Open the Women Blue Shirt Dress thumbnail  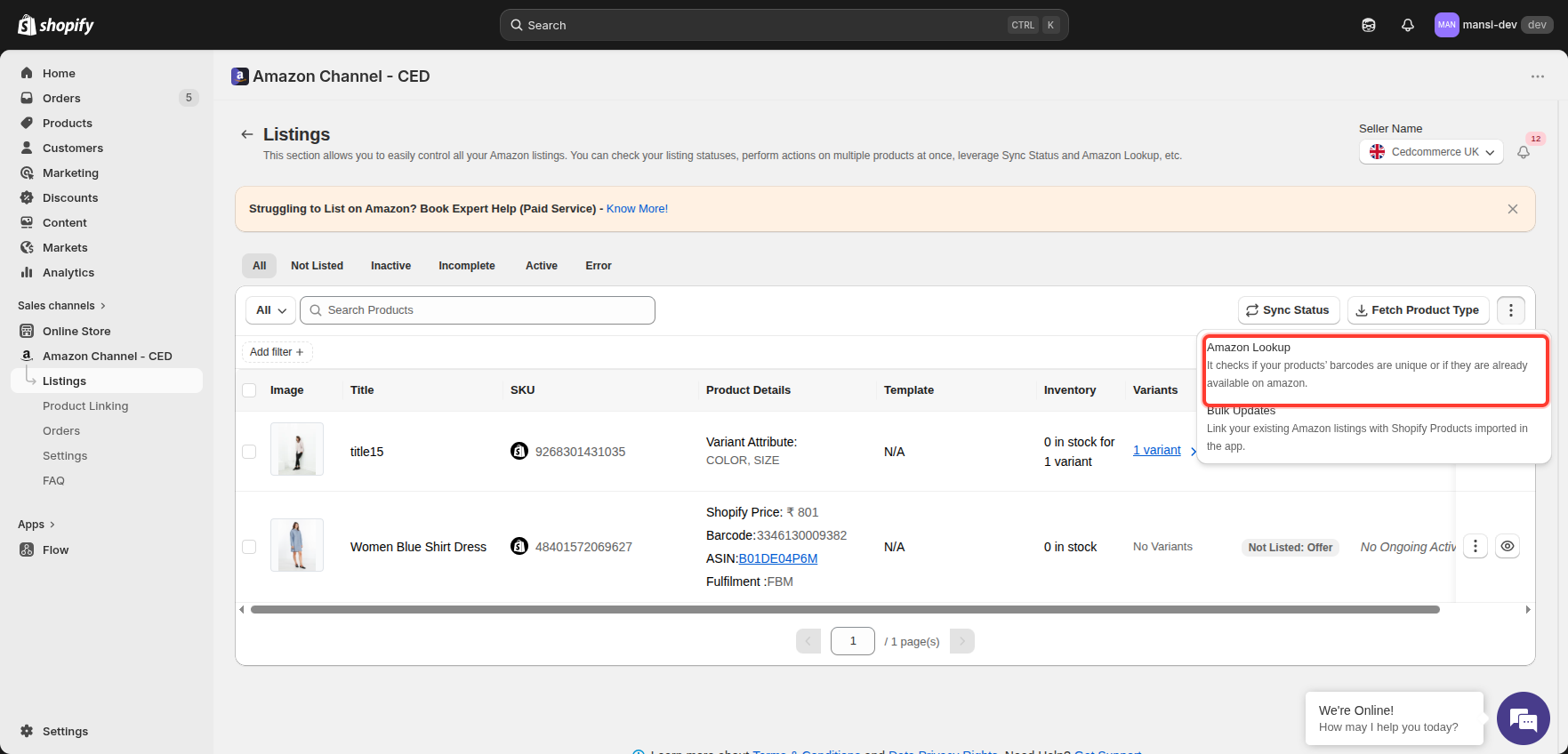297,545
